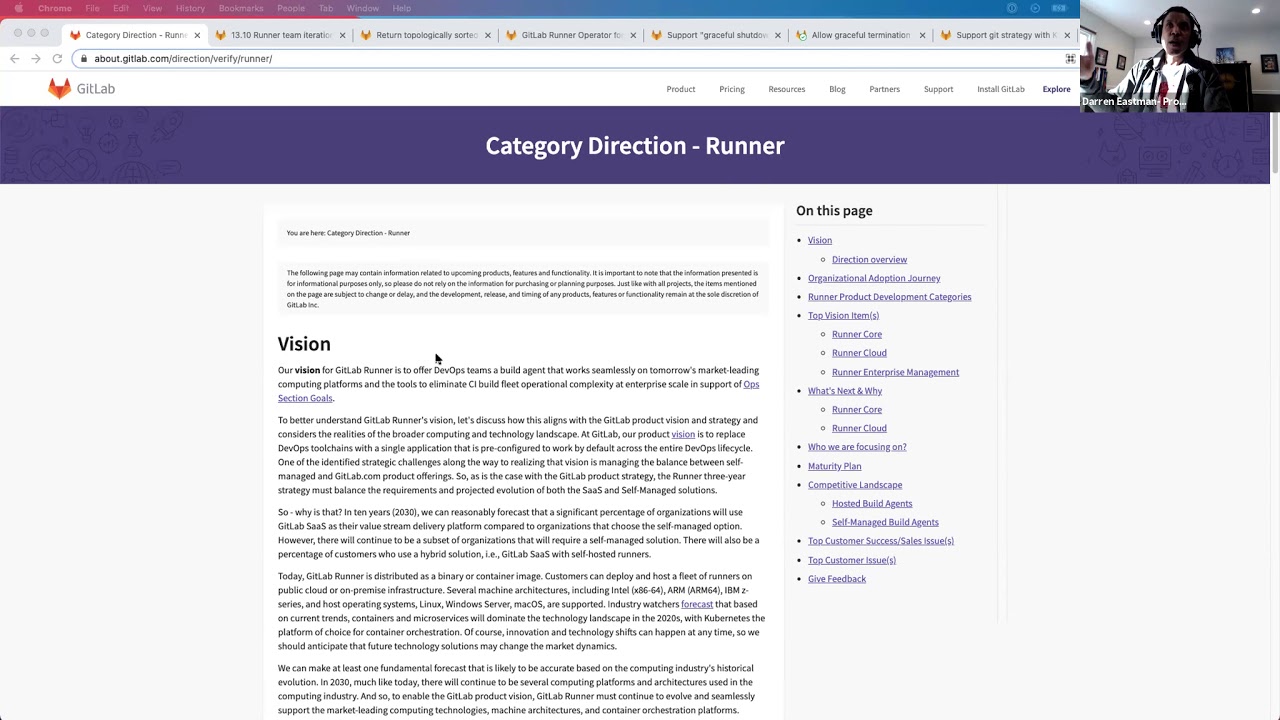Click the Darren Eastman video thumbnail

[x=1180, y=55]
